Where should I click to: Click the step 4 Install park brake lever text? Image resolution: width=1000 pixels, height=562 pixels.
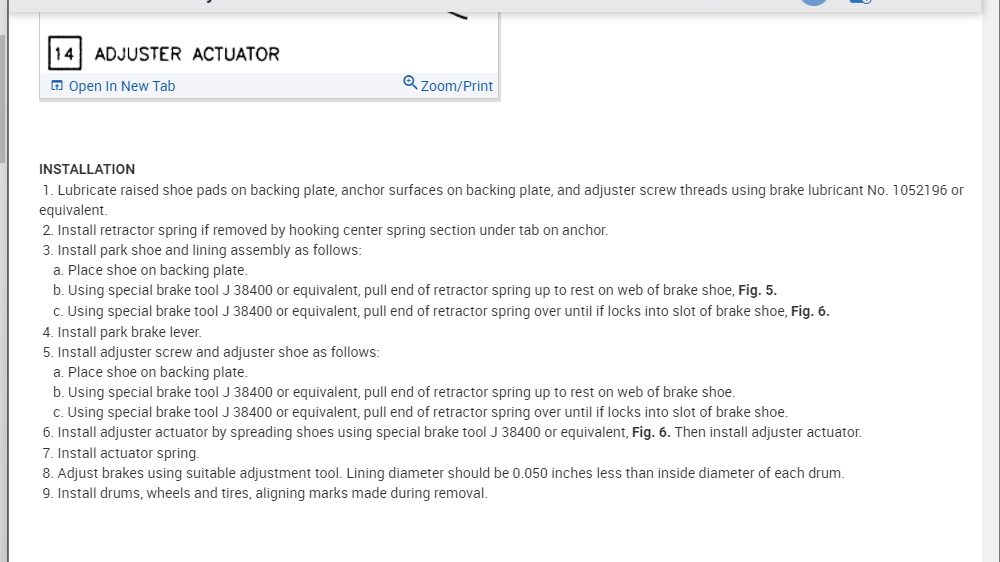(129, 332)
